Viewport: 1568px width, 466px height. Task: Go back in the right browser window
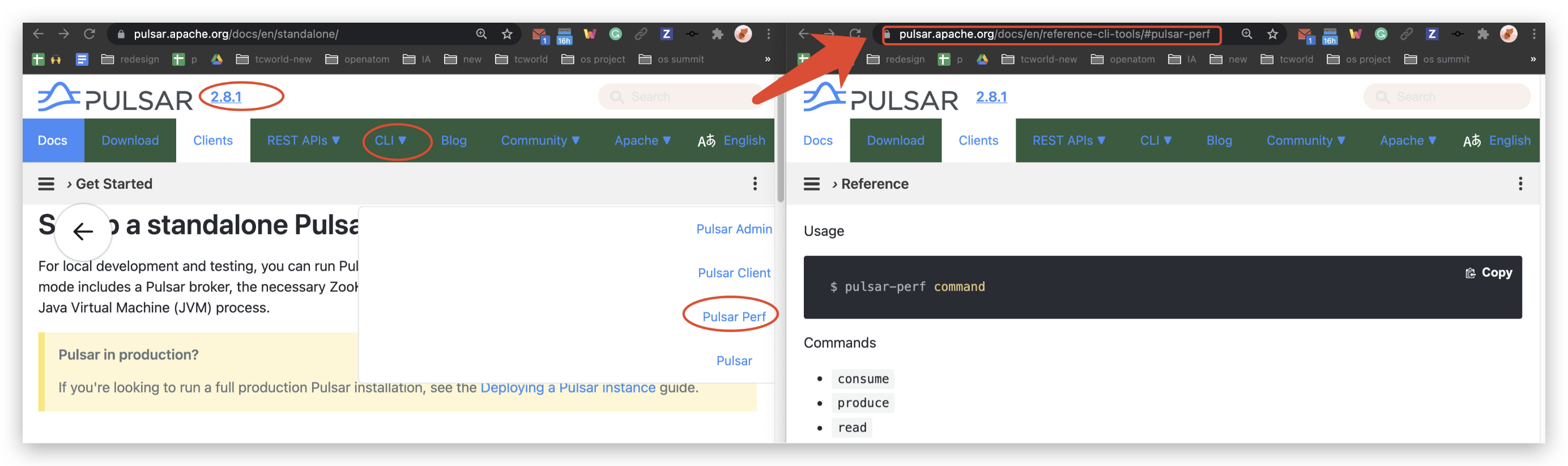pyautogui.click(x=804, y=34)
